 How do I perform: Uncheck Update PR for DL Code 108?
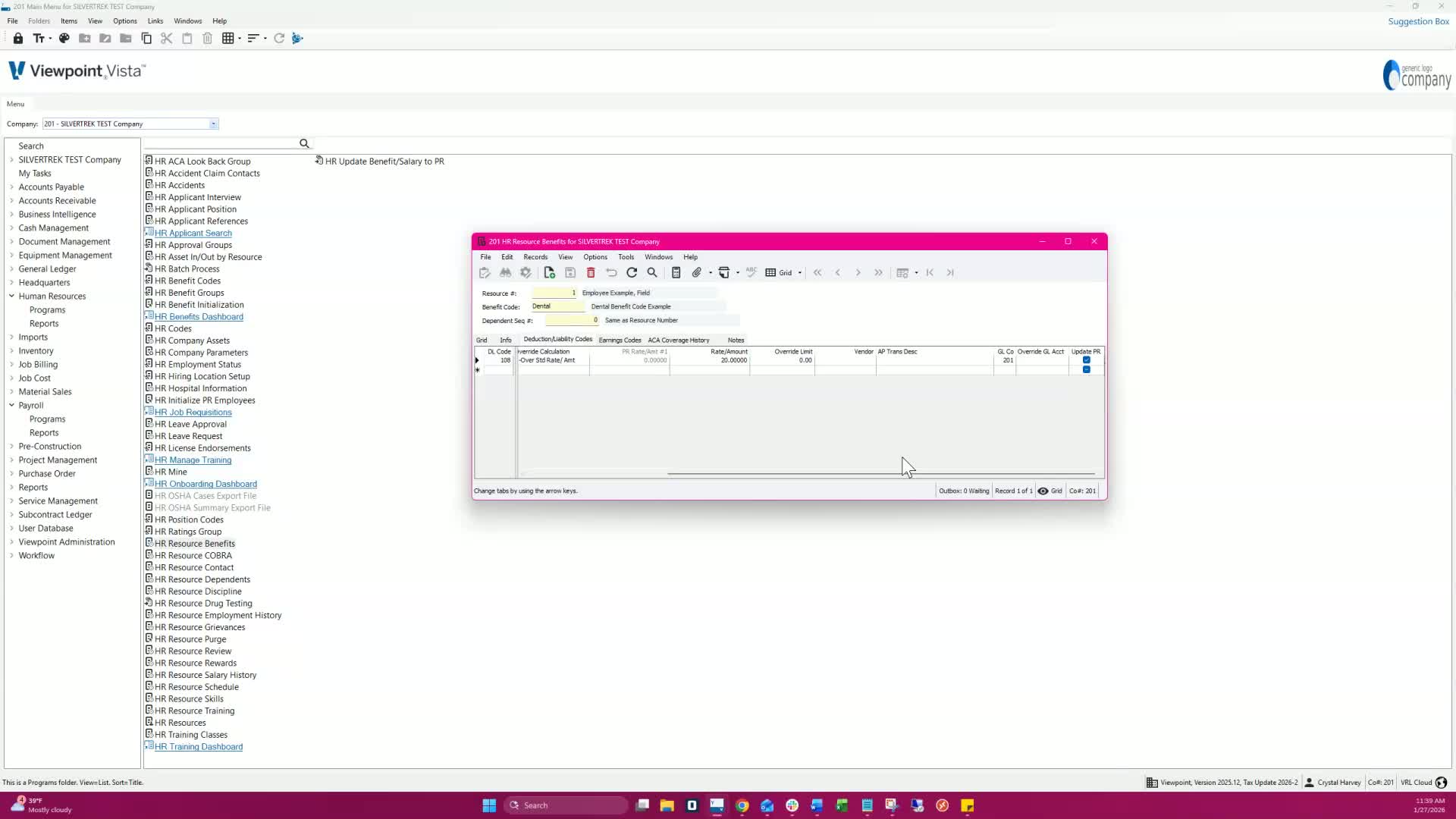click(1086, 360)
